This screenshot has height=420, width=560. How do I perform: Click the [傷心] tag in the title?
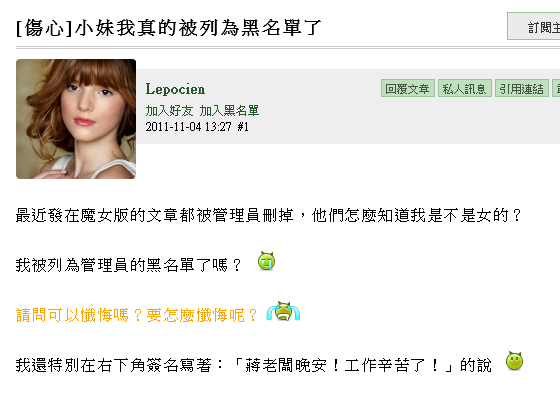point(45,28)
